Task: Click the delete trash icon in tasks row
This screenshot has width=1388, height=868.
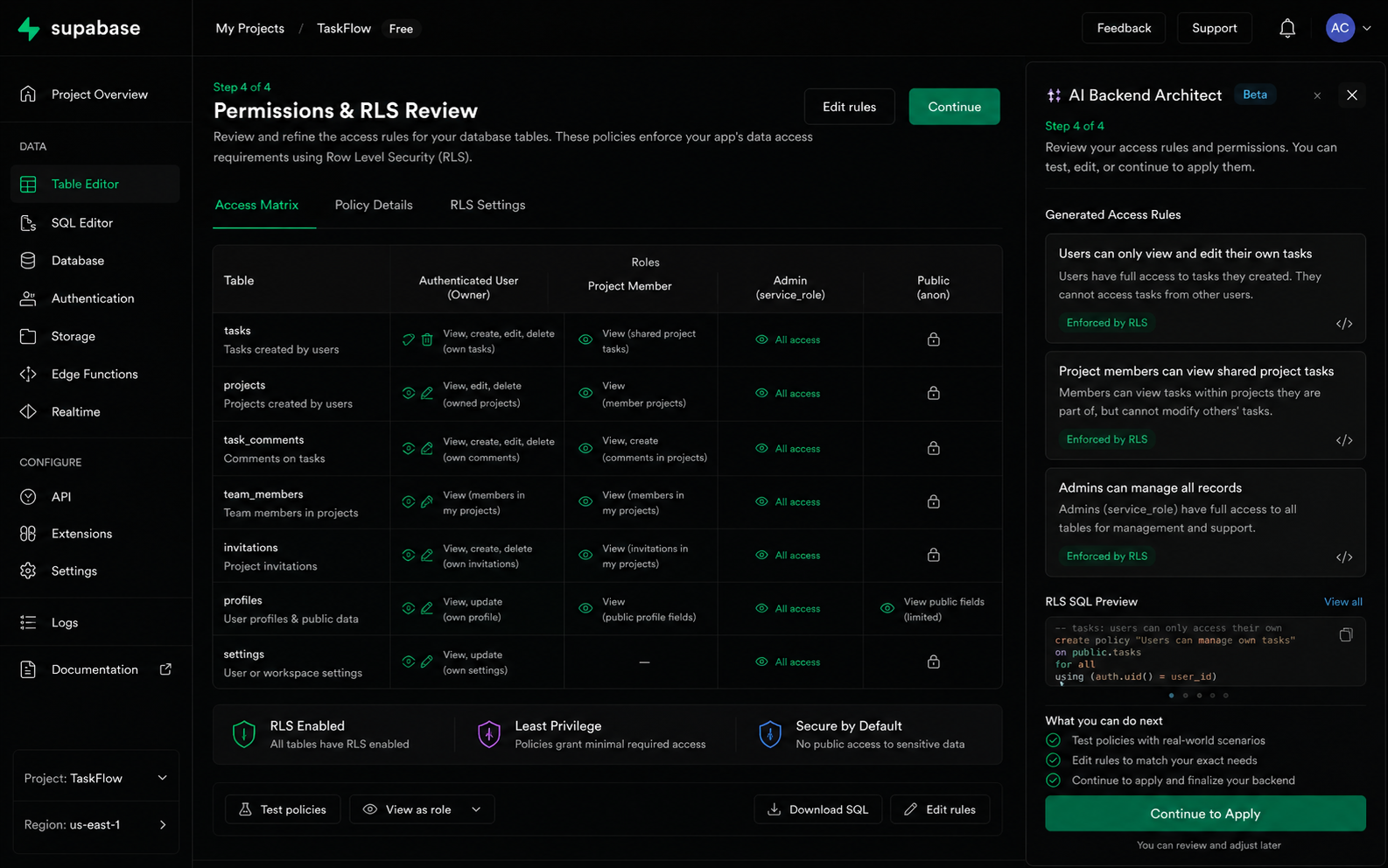Action: [x=427, y=339]
